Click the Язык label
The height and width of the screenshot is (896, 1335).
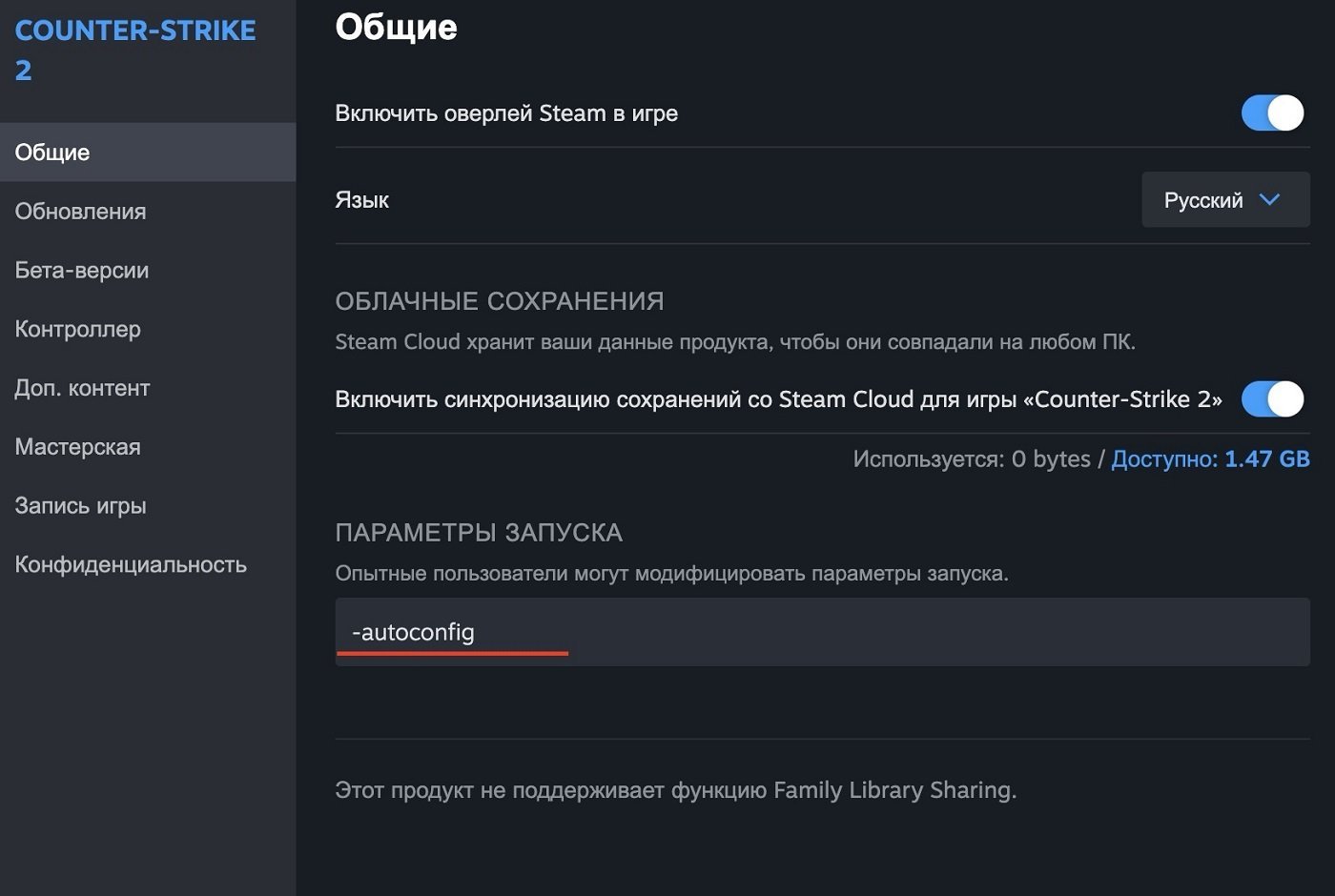[362, 200]
